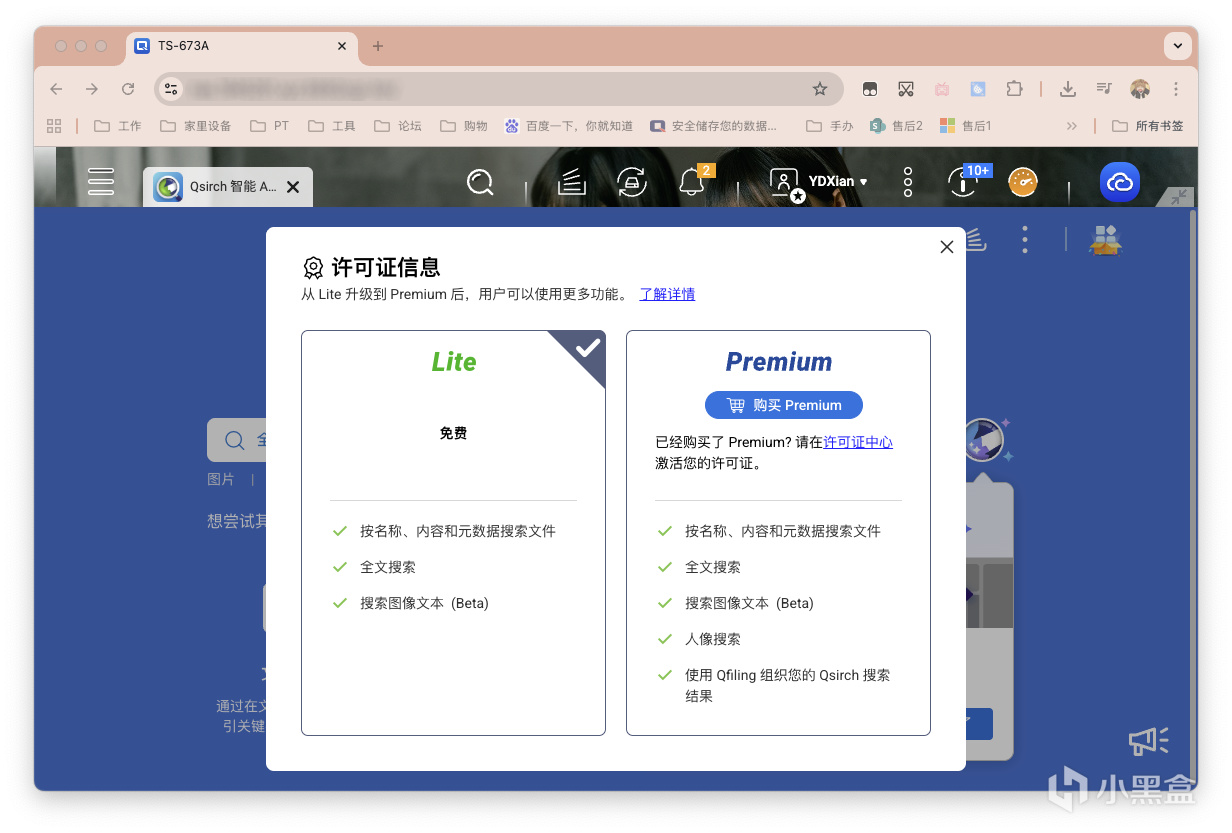
Task: Open the background tasks stack icon
Action: 572,182
